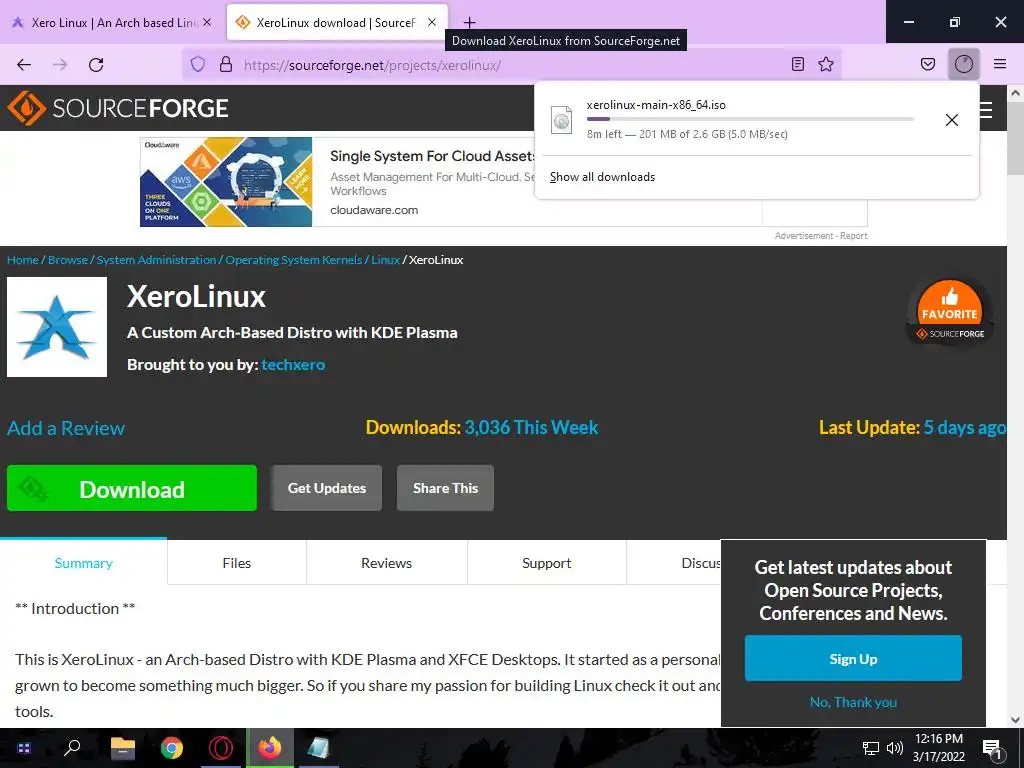The image size is (1024, 768).
Task: Click the XeroLinux project logo image
Action: pos(57,327)
